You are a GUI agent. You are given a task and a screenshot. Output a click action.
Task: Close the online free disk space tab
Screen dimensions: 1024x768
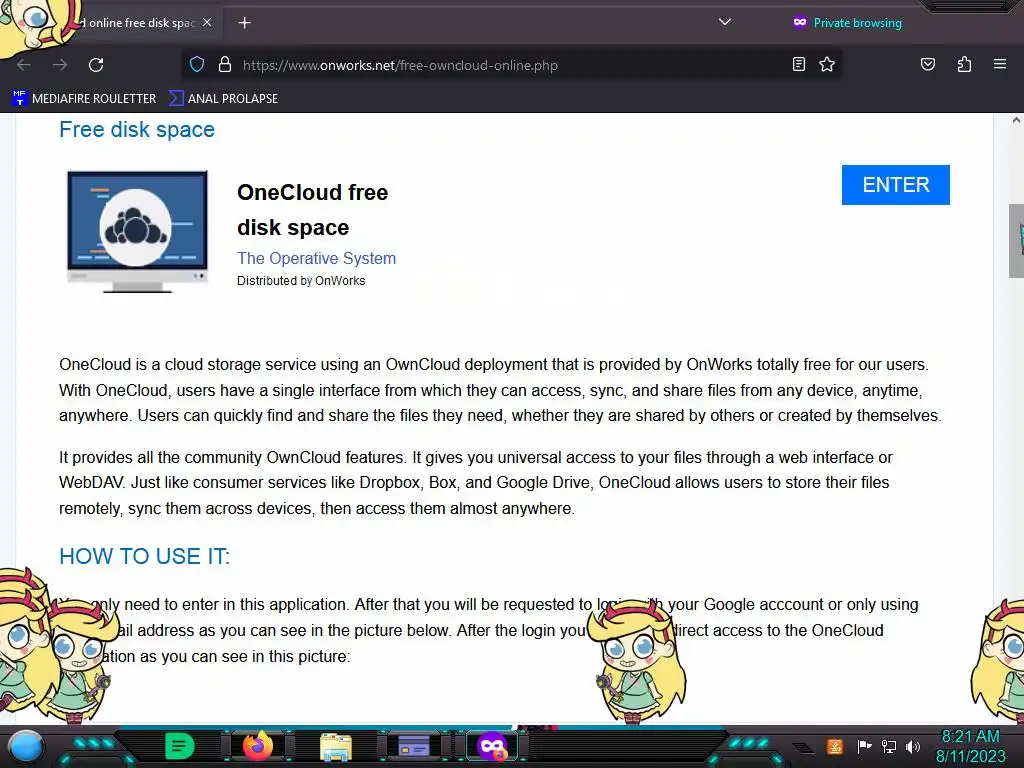point(207,22)
